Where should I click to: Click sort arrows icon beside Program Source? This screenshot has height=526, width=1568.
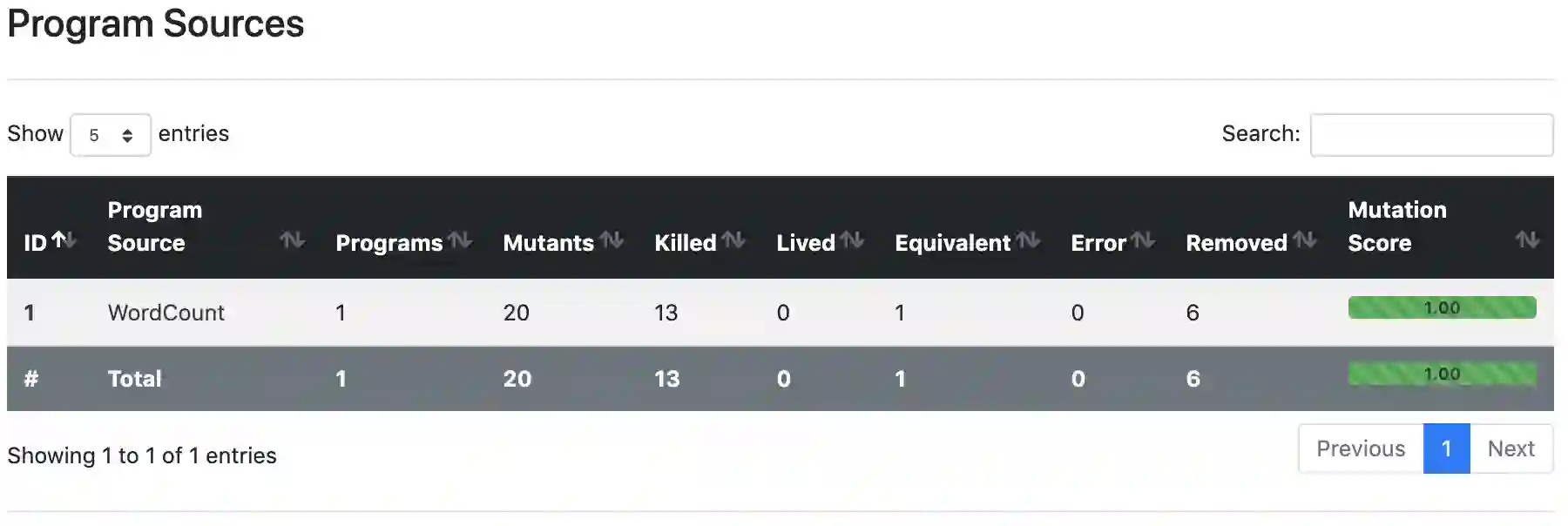click(x=292, y=240)
